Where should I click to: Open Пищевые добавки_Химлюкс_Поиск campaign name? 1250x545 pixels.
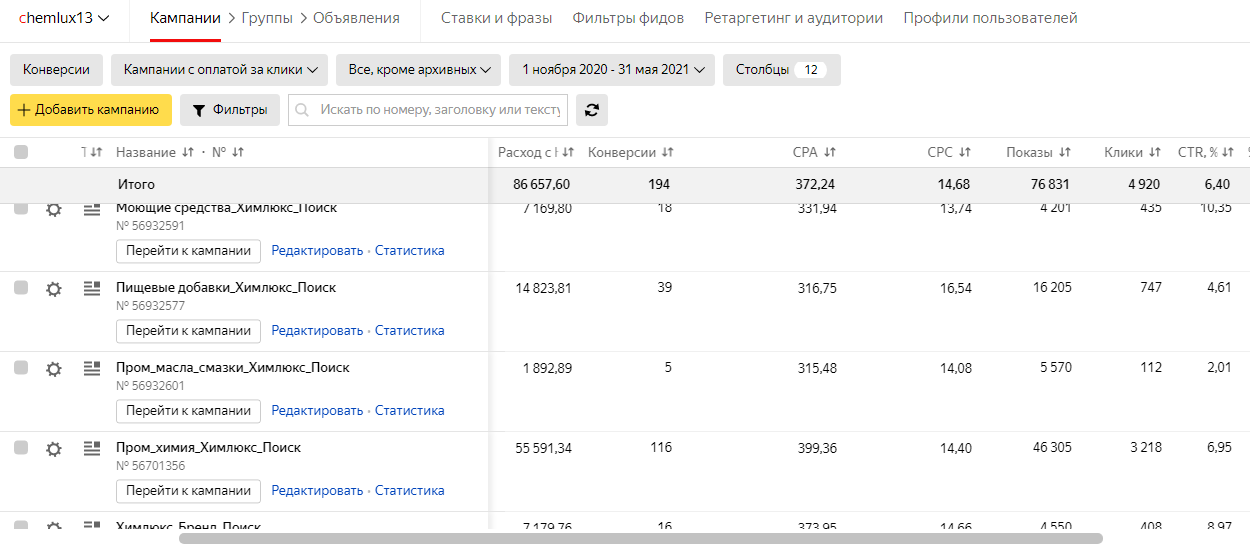tap(226, 287)
